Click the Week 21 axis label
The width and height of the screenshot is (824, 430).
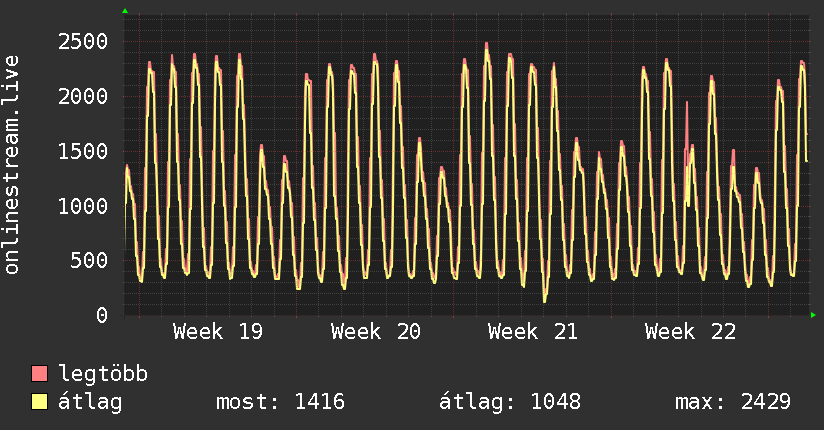click(x=532, y=332)
